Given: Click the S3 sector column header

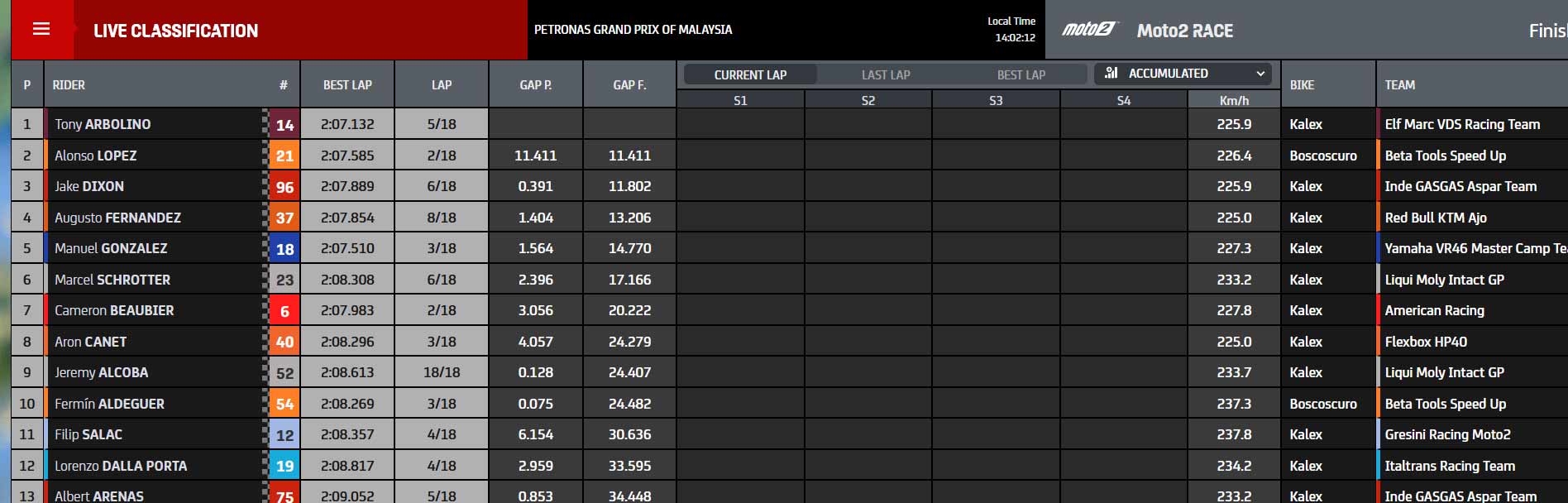Looking at the screenshot, I should [996, 100].
